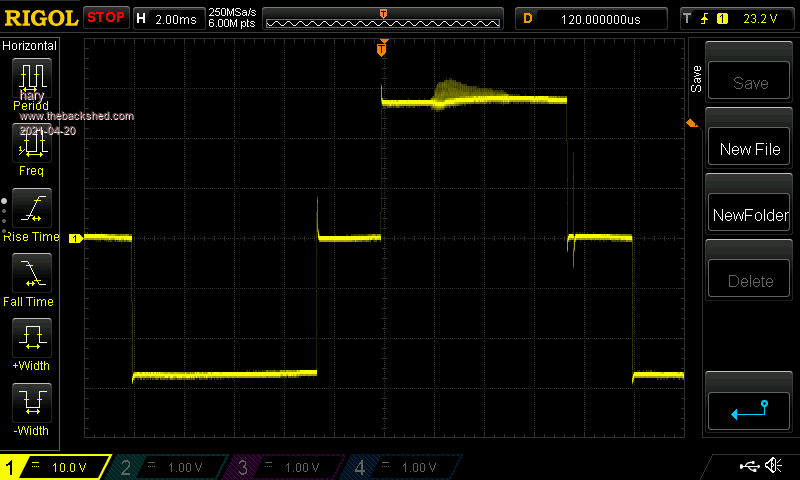Screen dimensions: 800x480
Task: Click the New File button
Action: pos(749,149)
